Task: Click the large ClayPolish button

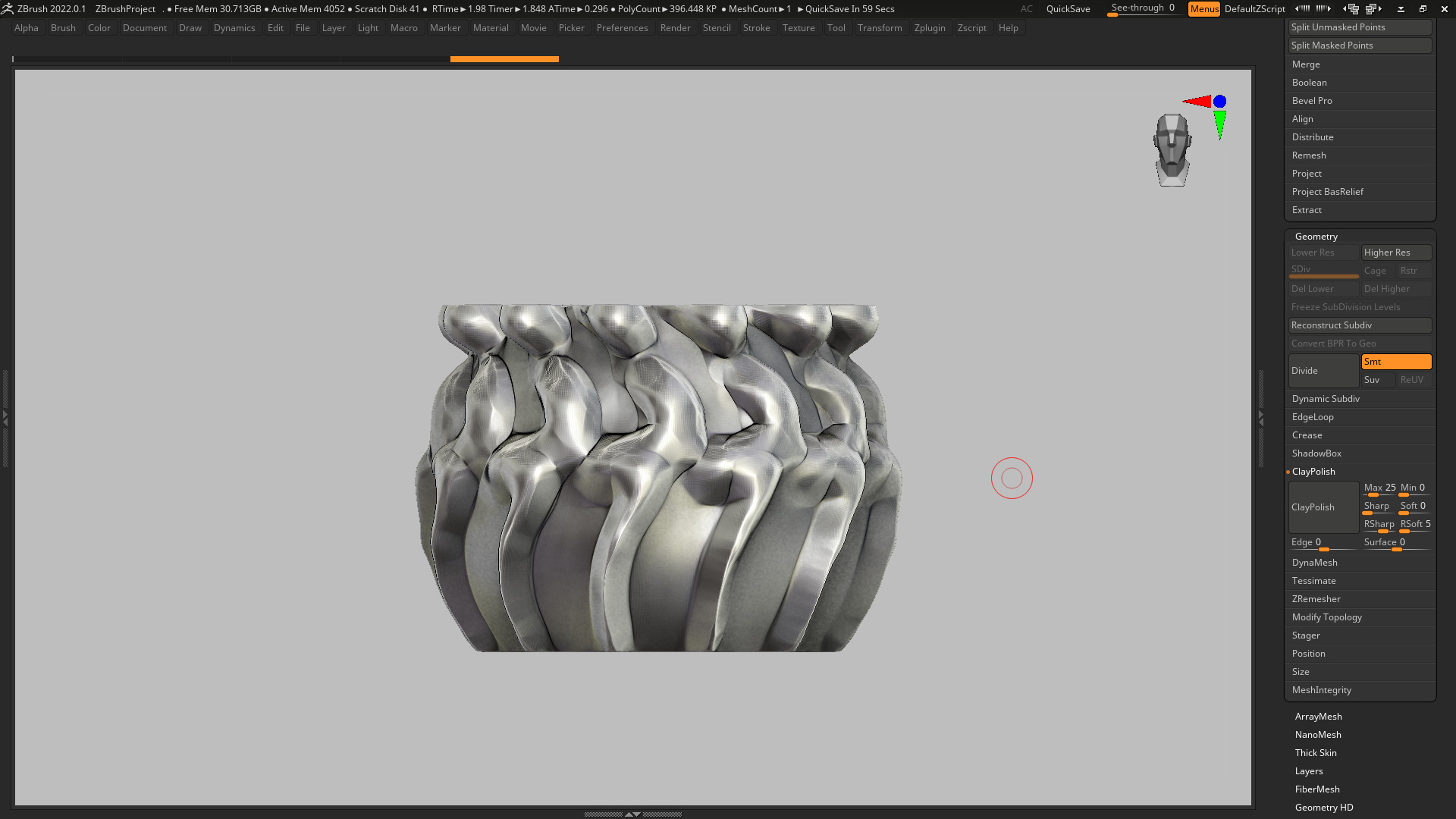Action: (x=1323, y=507)
